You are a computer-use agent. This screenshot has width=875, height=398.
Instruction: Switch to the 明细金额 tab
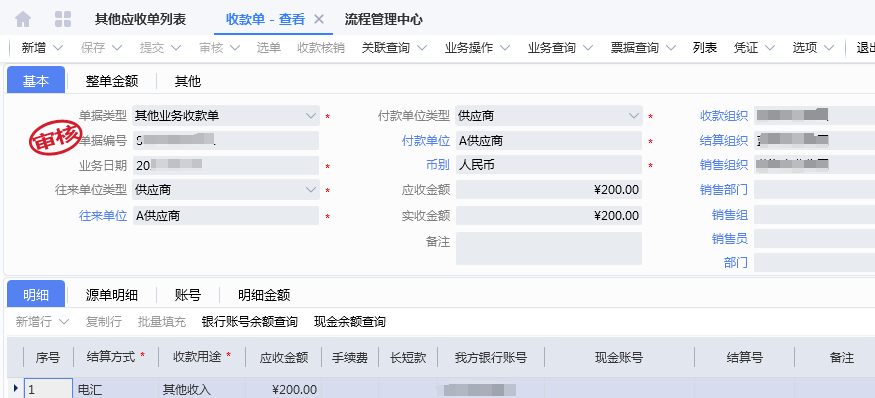[264, 295]
